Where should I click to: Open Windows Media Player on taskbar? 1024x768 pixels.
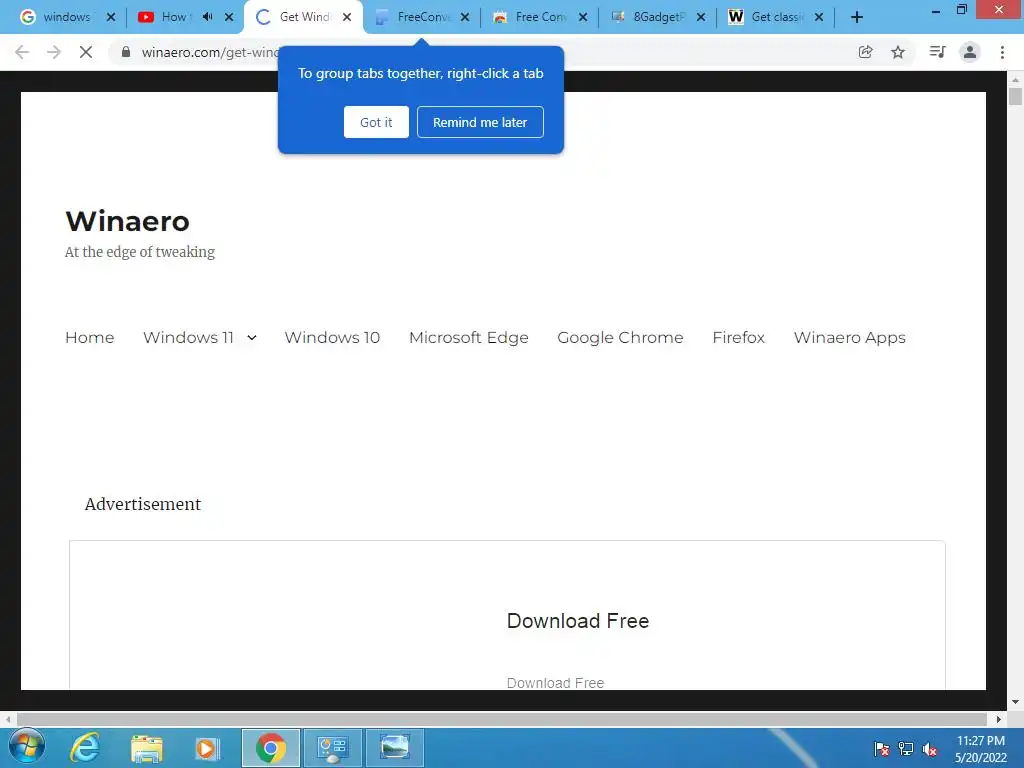(x=207, y=748)
